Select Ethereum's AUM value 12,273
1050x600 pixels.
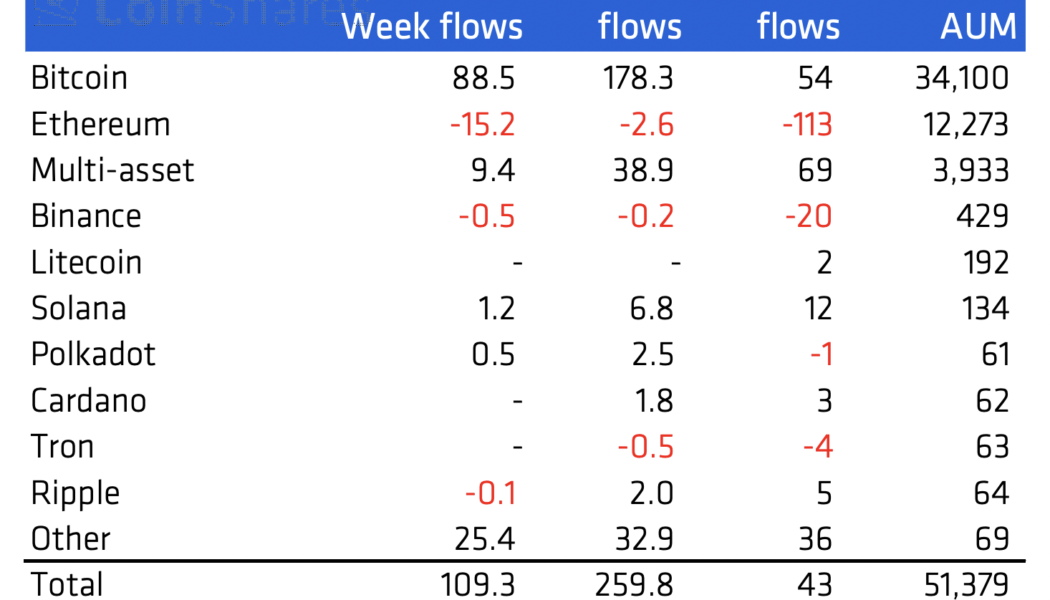tap(961, 124)
